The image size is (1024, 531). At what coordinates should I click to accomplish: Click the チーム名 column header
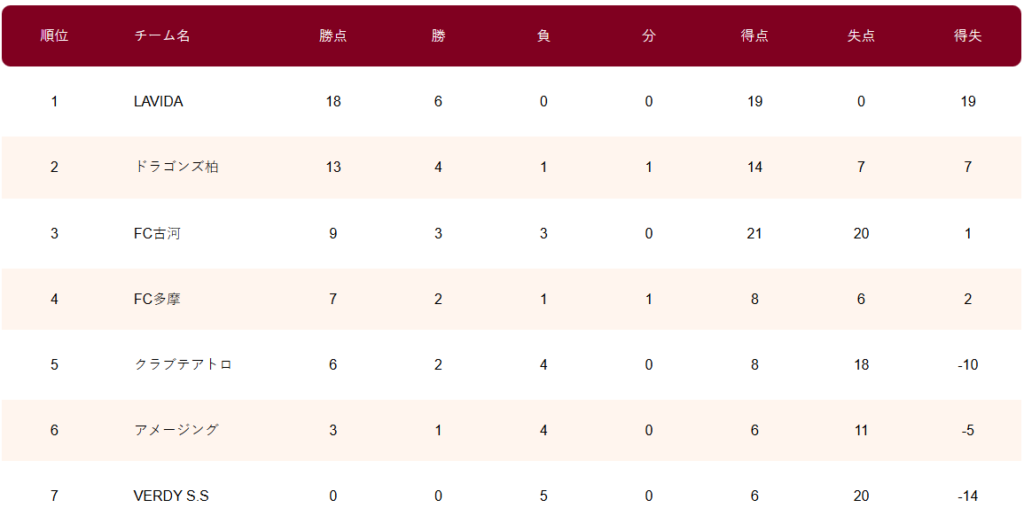coord(162,36)
